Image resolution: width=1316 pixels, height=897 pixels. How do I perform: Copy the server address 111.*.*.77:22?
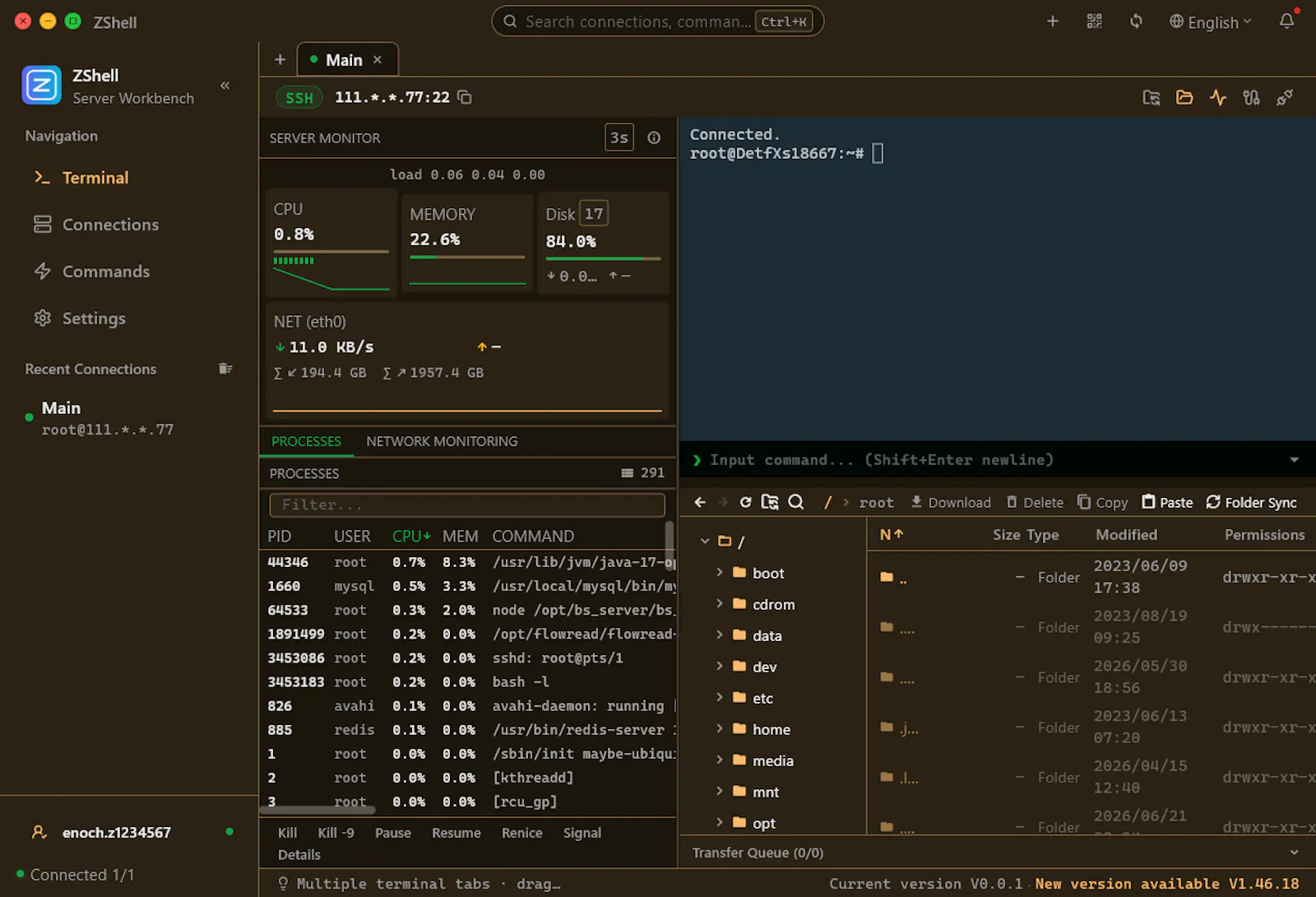point(465,97)
